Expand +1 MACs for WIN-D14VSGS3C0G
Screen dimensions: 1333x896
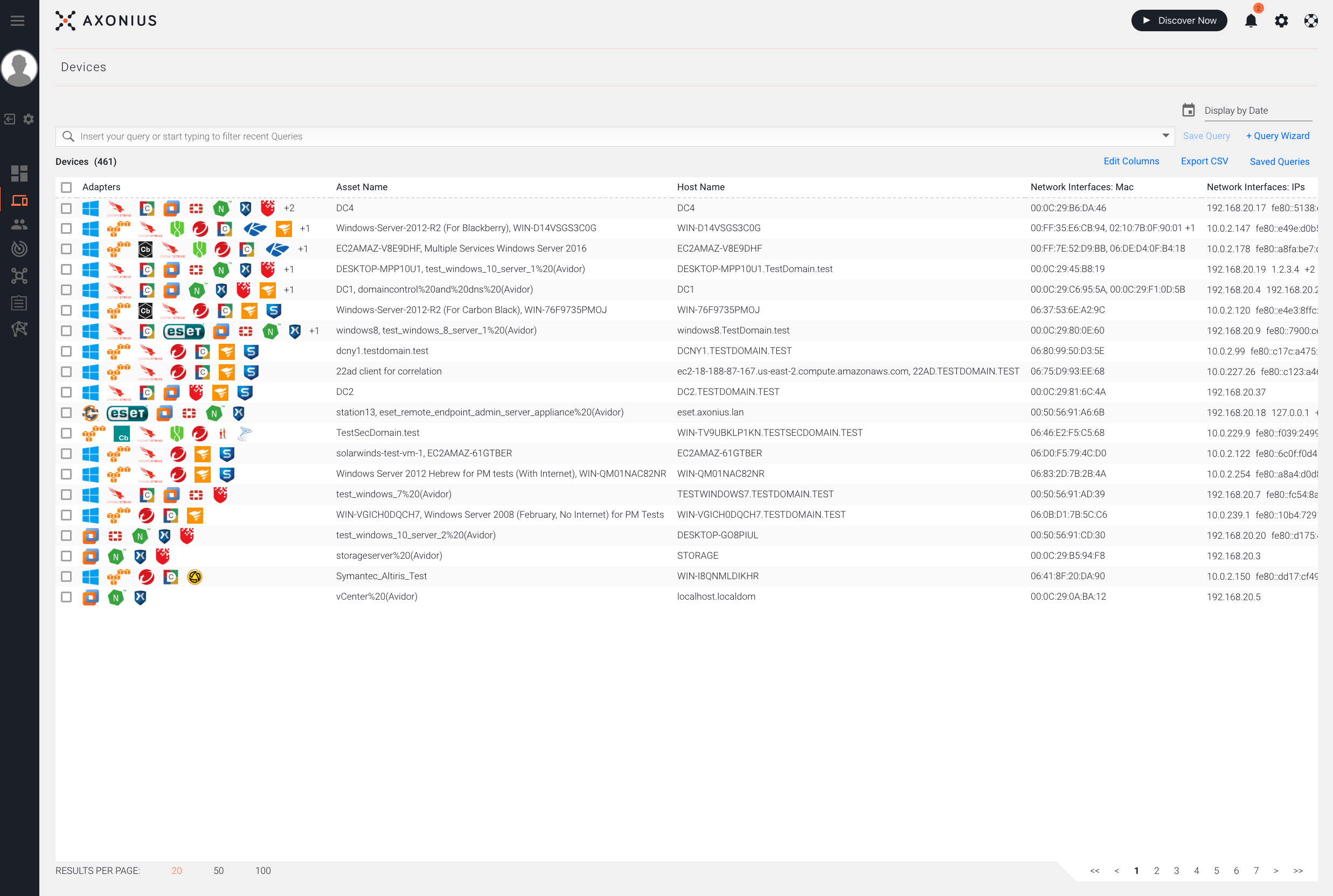(1190, 228)
